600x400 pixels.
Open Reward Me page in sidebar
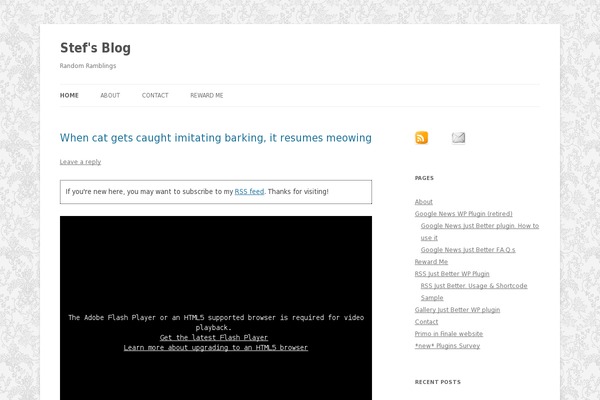[431, 262]
